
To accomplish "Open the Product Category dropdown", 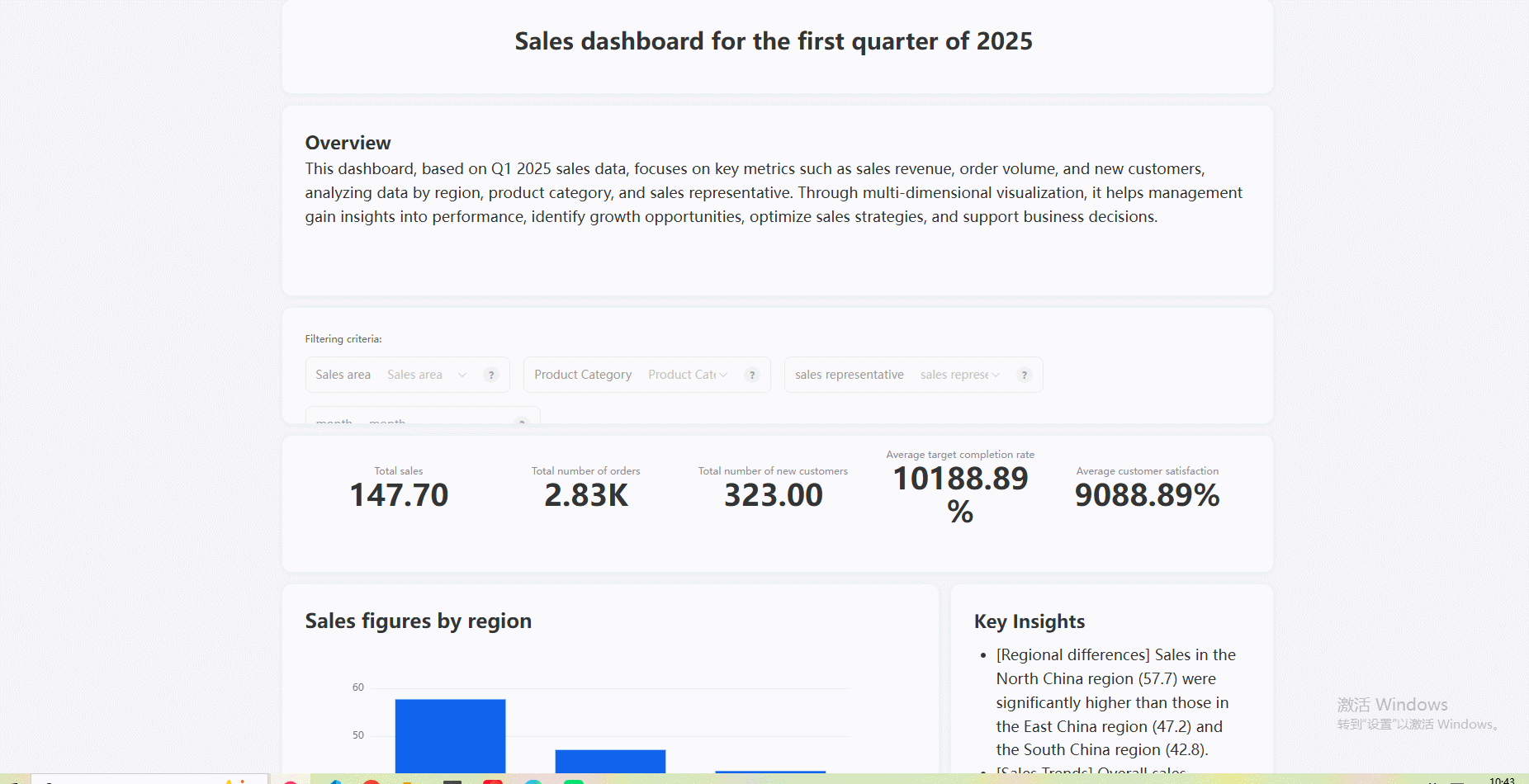I will coord(687,375).
